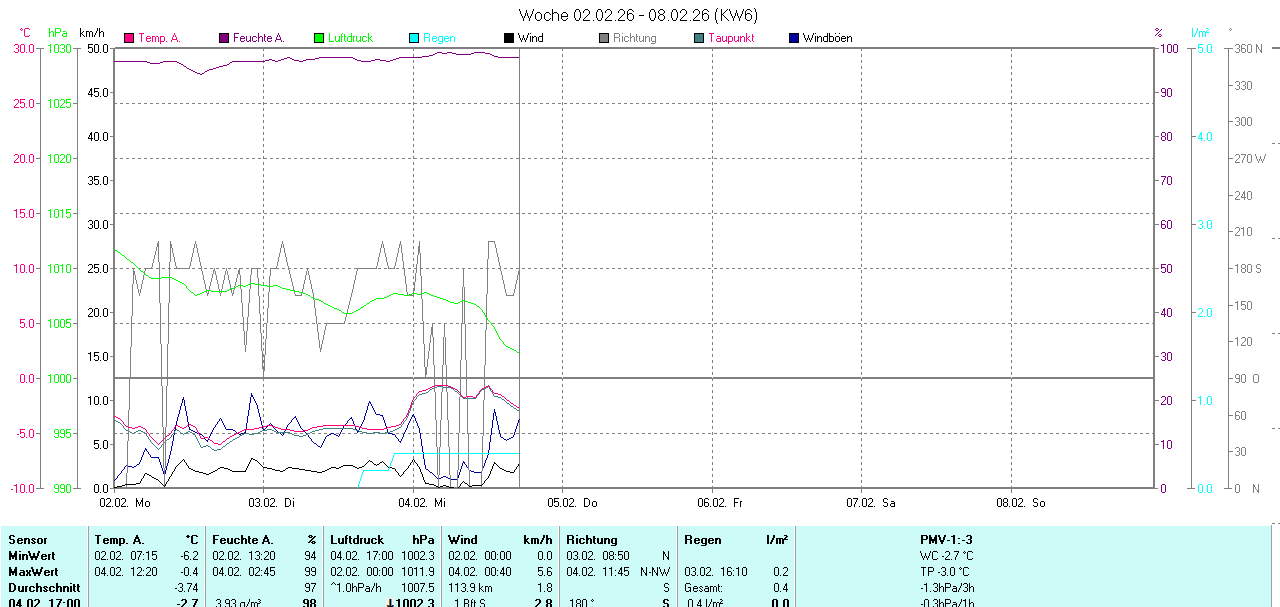This screenshot has width=1280, height=607.
Task: Click the MinWert row label
Action: tap(32, 556)
